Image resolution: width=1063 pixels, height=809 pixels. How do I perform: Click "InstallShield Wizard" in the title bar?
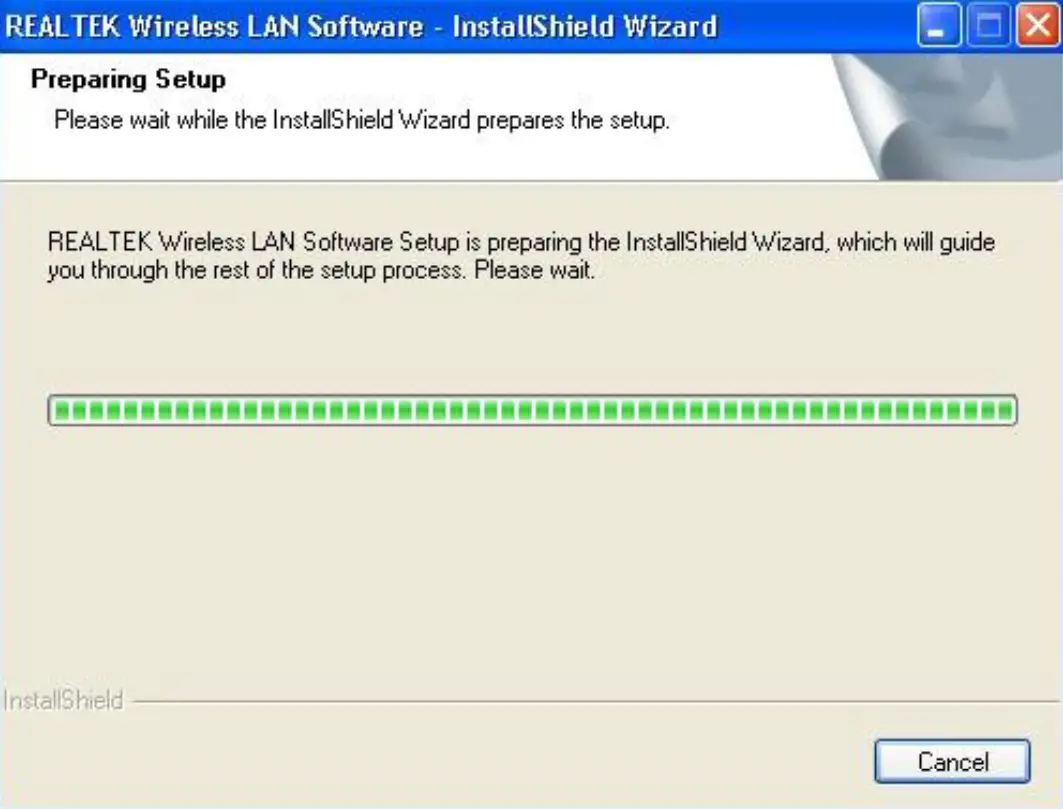[x=585, y=26]
